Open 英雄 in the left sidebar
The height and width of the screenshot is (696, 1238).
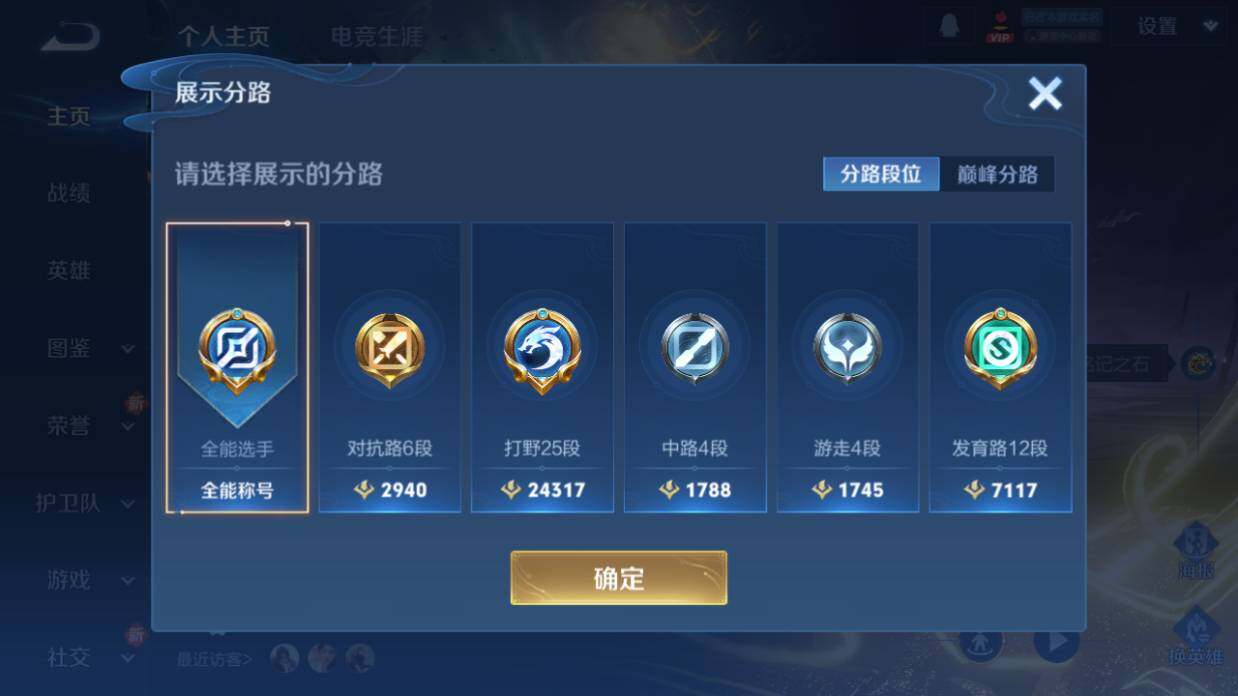coord(69,270)
